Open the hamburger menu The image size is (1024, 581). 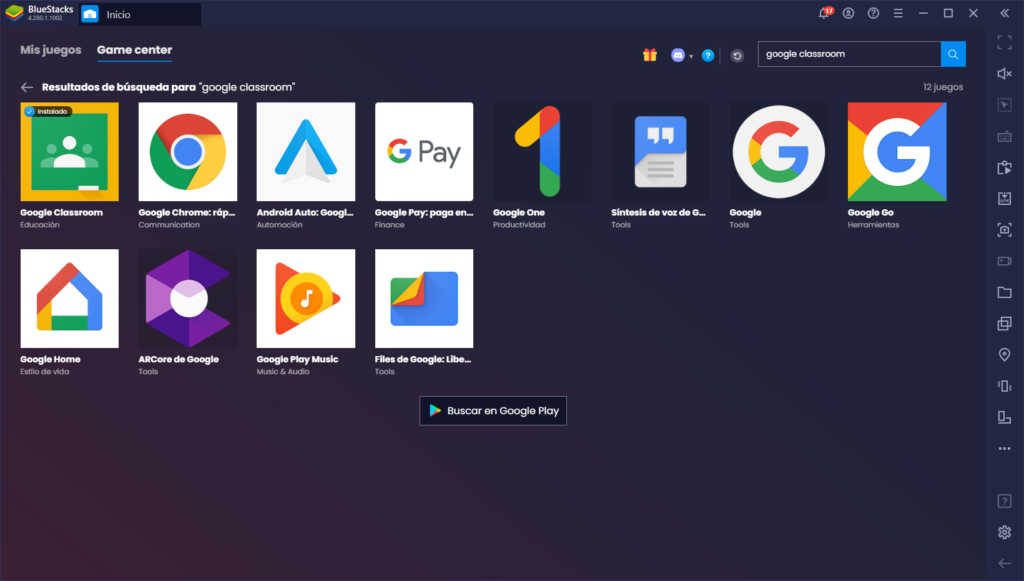tap(897, 13)
